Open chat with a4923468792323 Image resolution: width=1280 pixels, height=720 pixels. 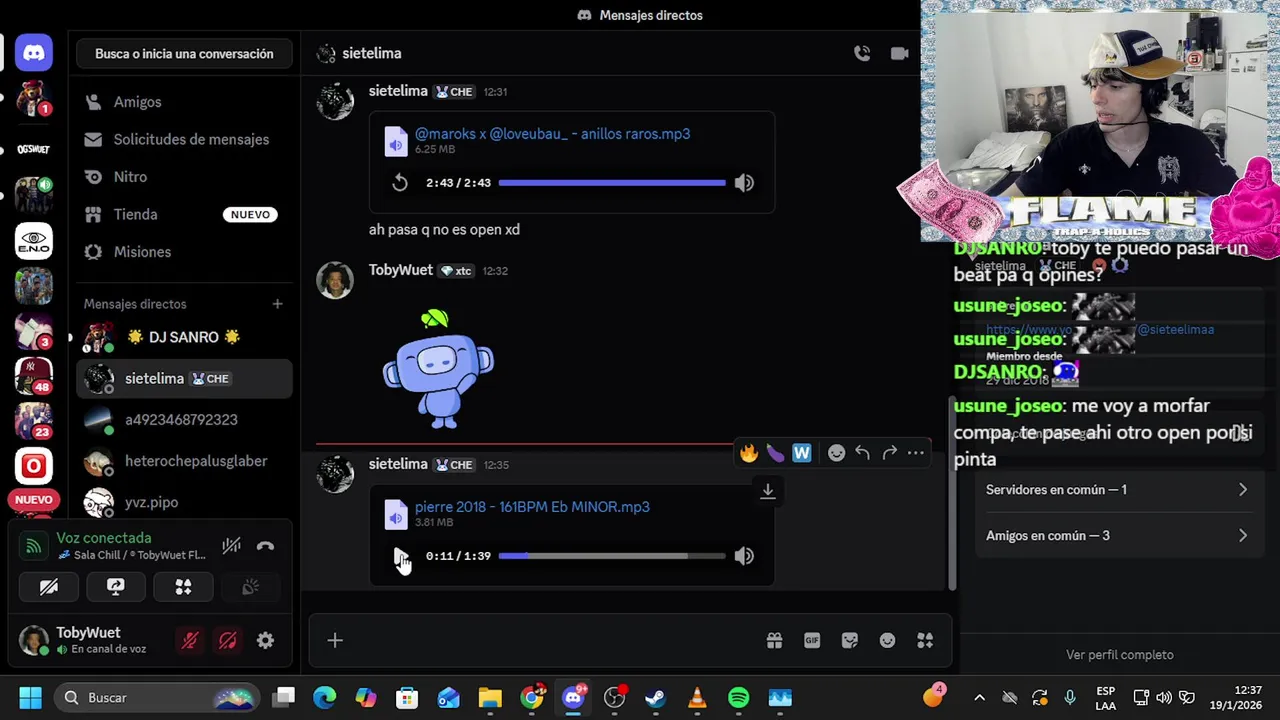tap(184, 420)
